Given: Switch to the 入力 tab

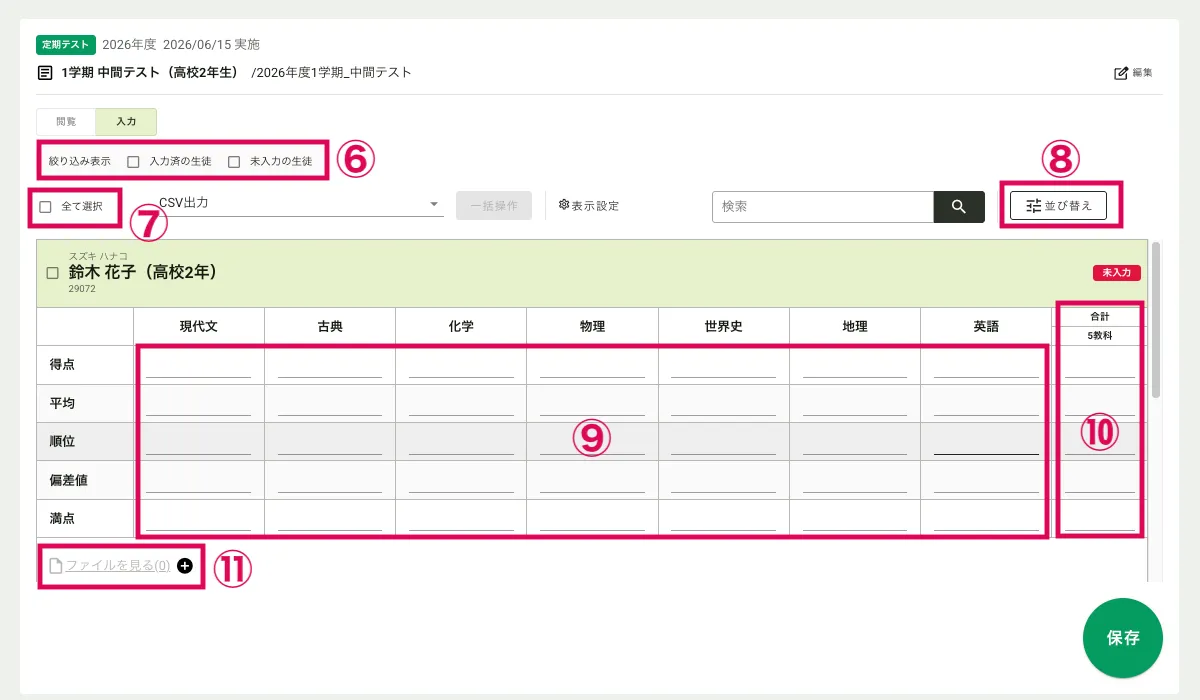Looking at the screenshot, I should click(126, 122).
